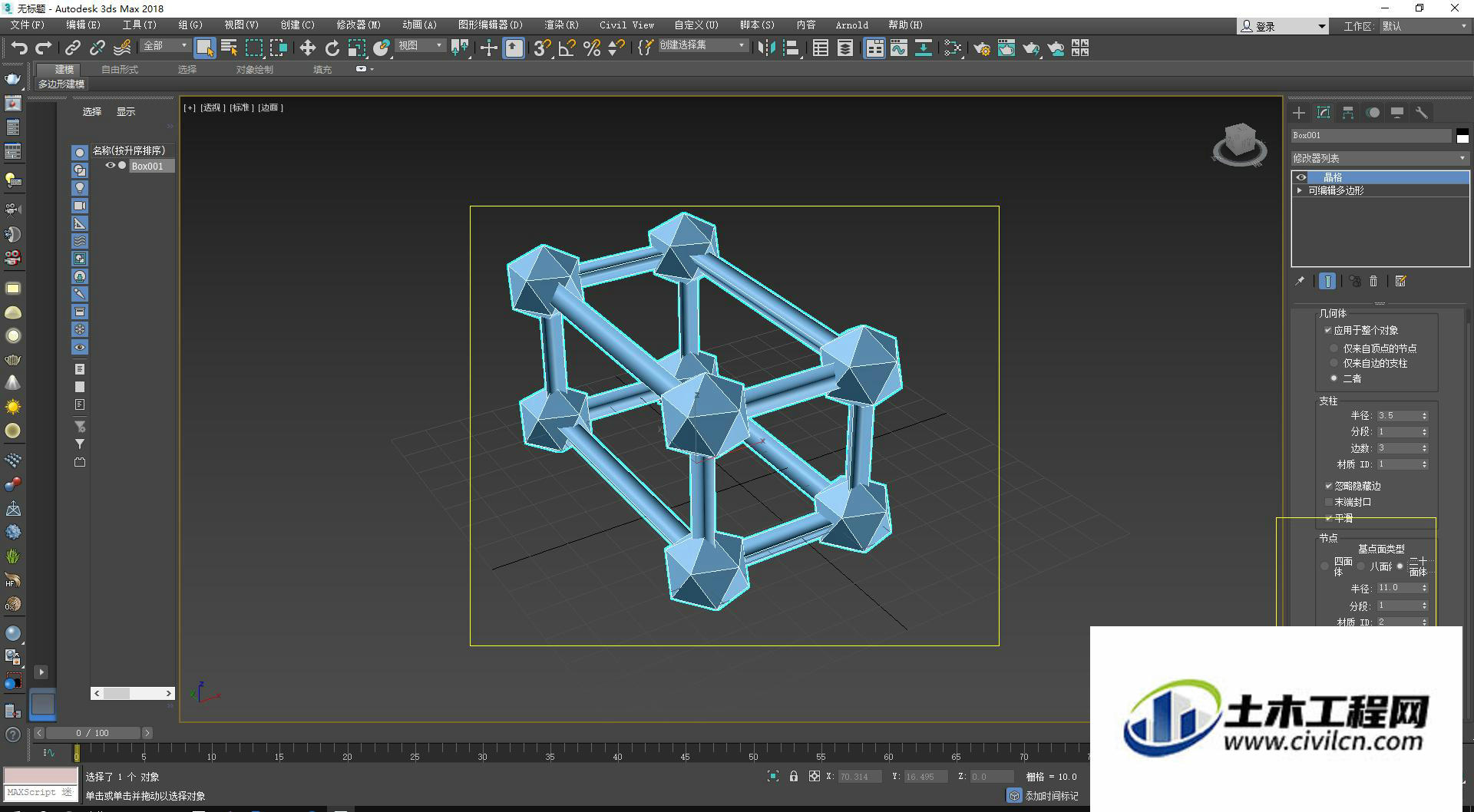This screenshot has width=1474, height=812.
Task: Click the 选择 menu in scene explorer
Action: pos(92,112)
